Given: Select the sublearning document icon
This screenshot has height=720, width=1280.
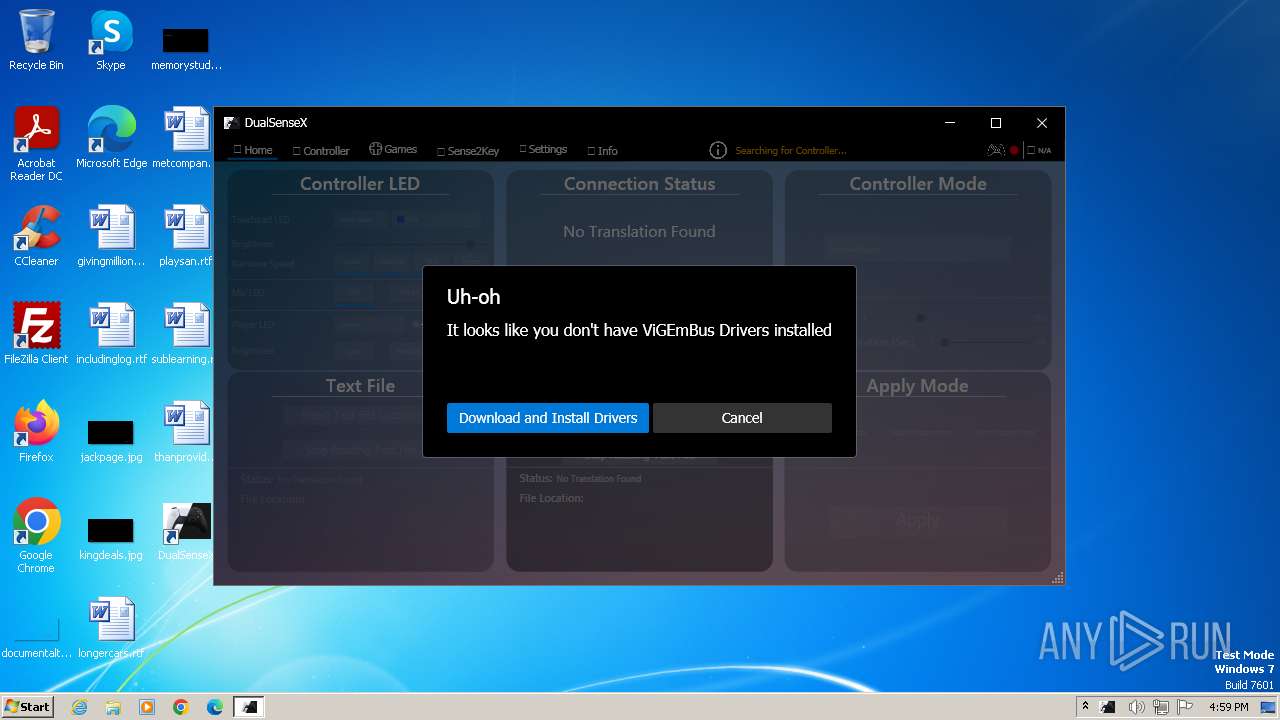Looking at the screenshot, I should pos(186,334).
